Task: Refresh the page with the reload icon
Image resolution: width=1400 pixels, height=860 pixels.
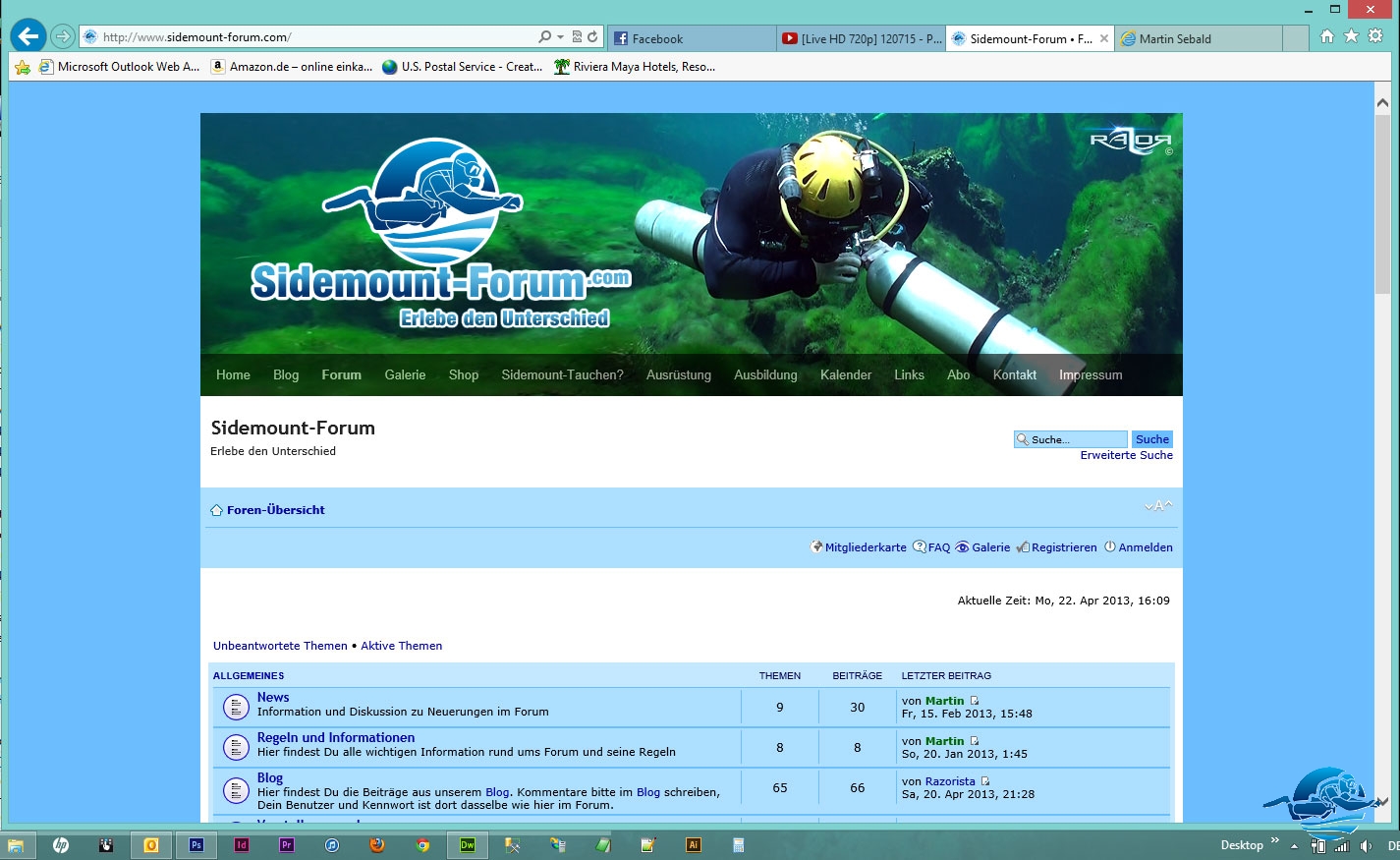Action: tap(592, 37)
